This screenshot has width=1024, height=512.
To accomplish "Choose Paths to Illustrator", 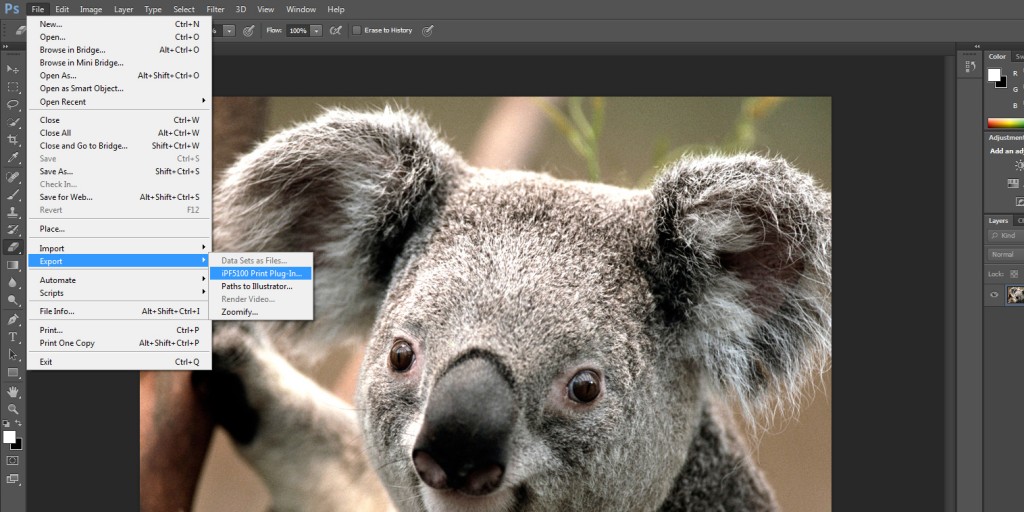I will point(261,286).
